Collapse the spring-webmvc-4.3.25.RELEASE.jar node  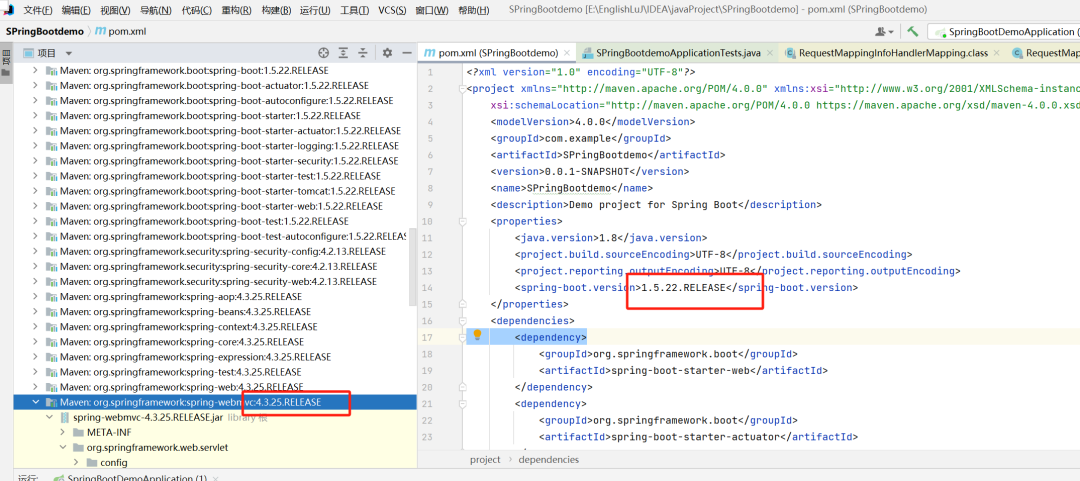50,418
